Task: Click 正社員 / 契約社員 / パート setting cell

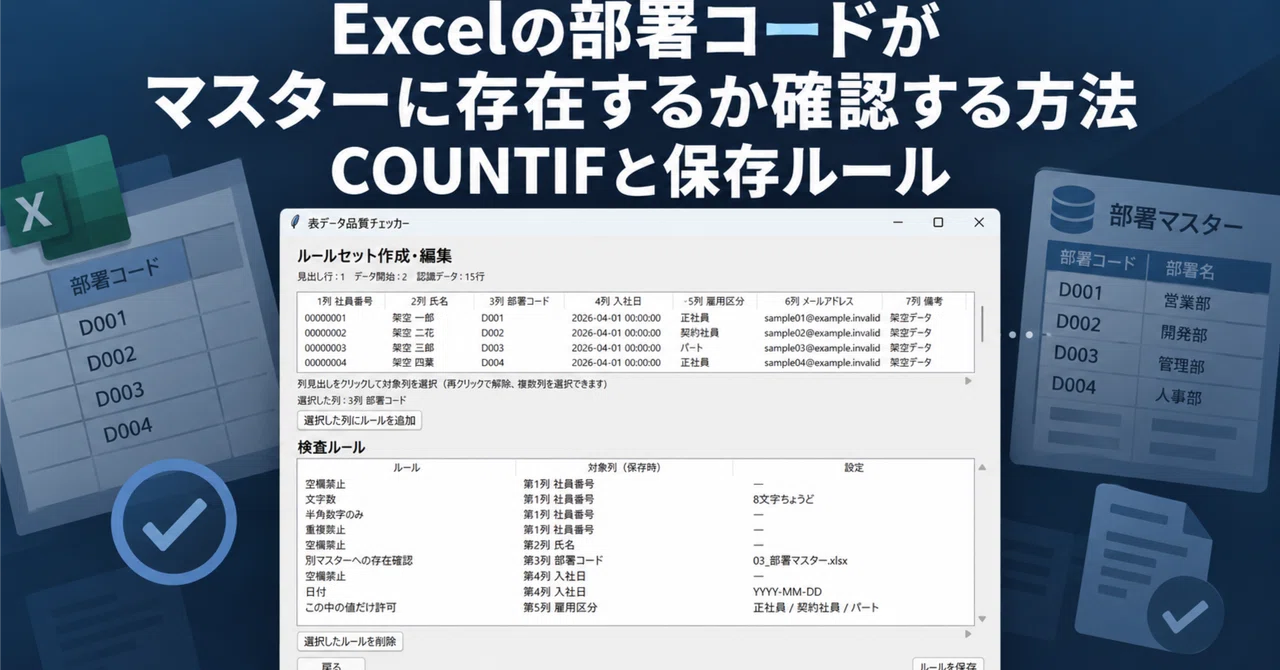Action: click(x=815, y=607)
